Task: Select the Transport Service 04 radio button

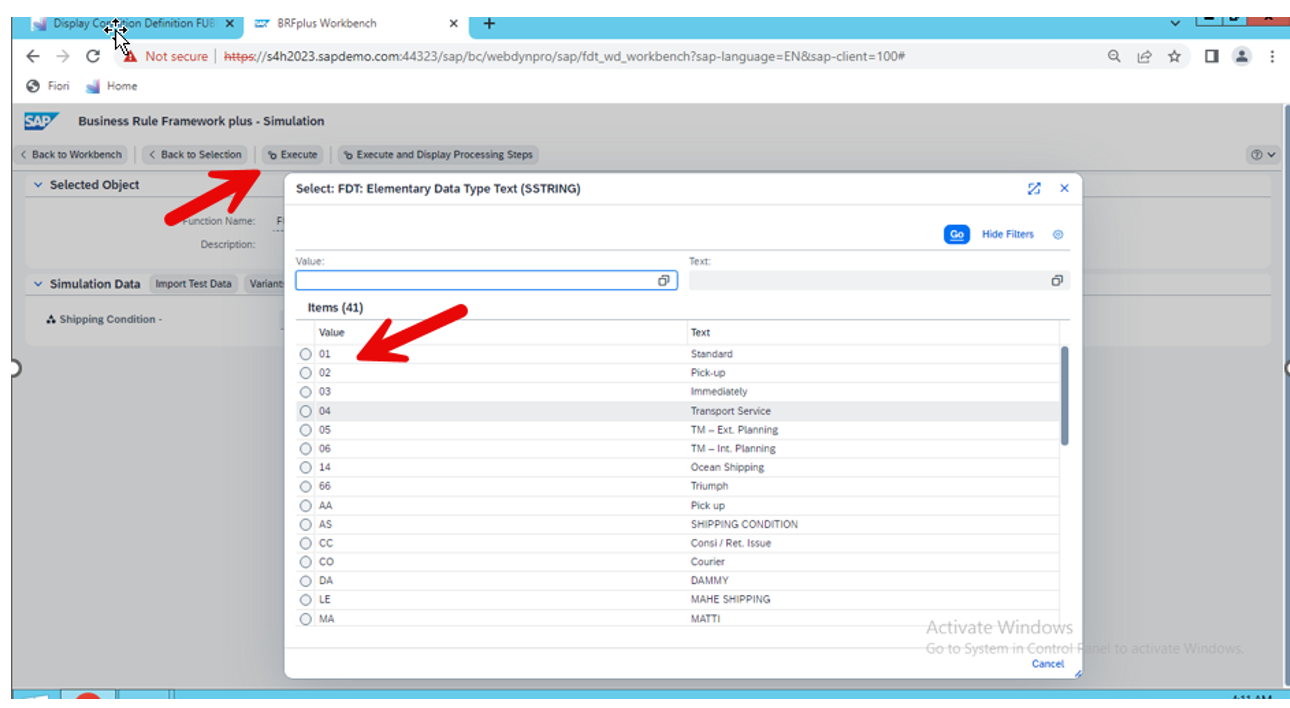Action: click(x=306, y=411)
